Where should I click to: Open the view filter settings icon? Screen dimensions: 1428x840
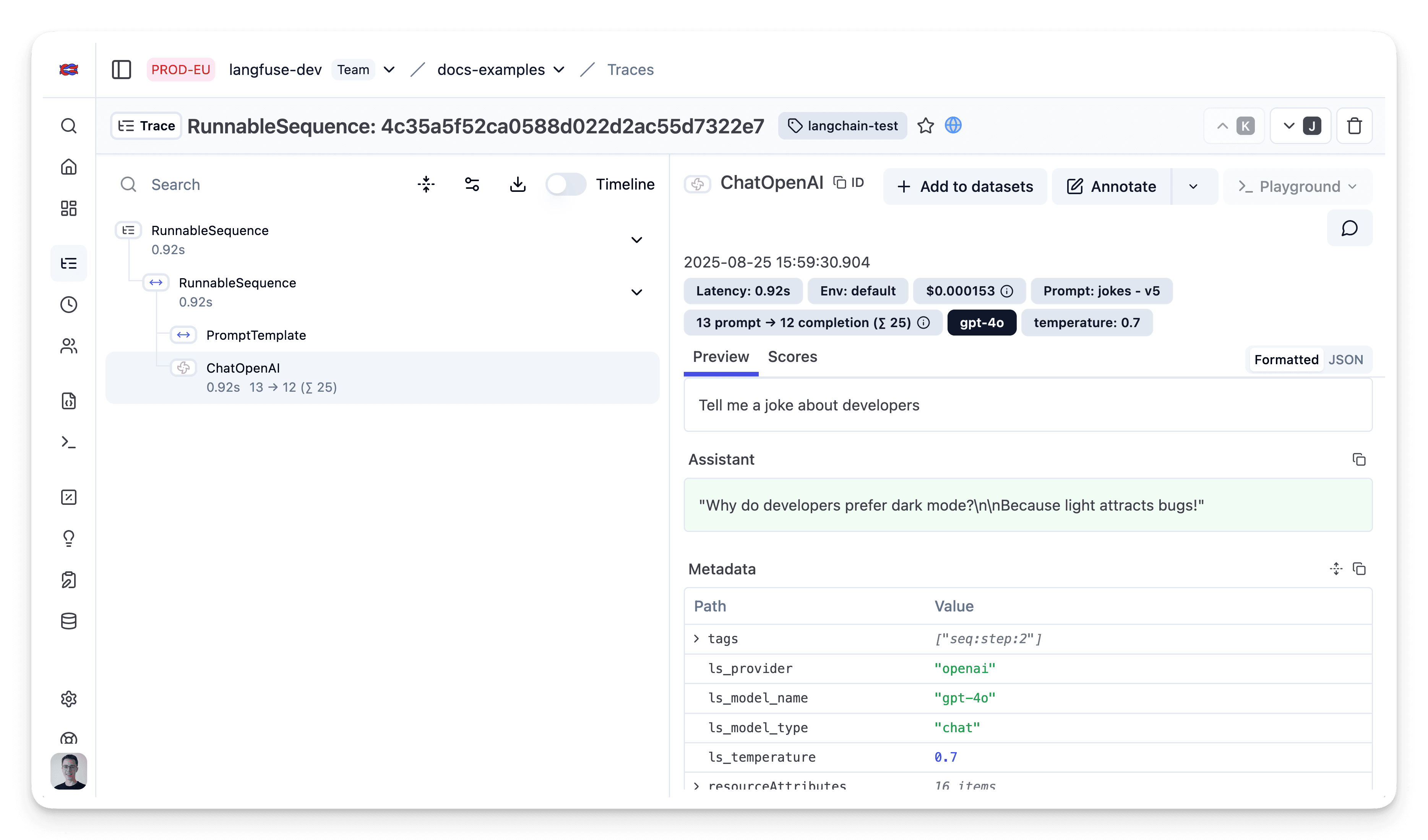(x=471, y=185)
